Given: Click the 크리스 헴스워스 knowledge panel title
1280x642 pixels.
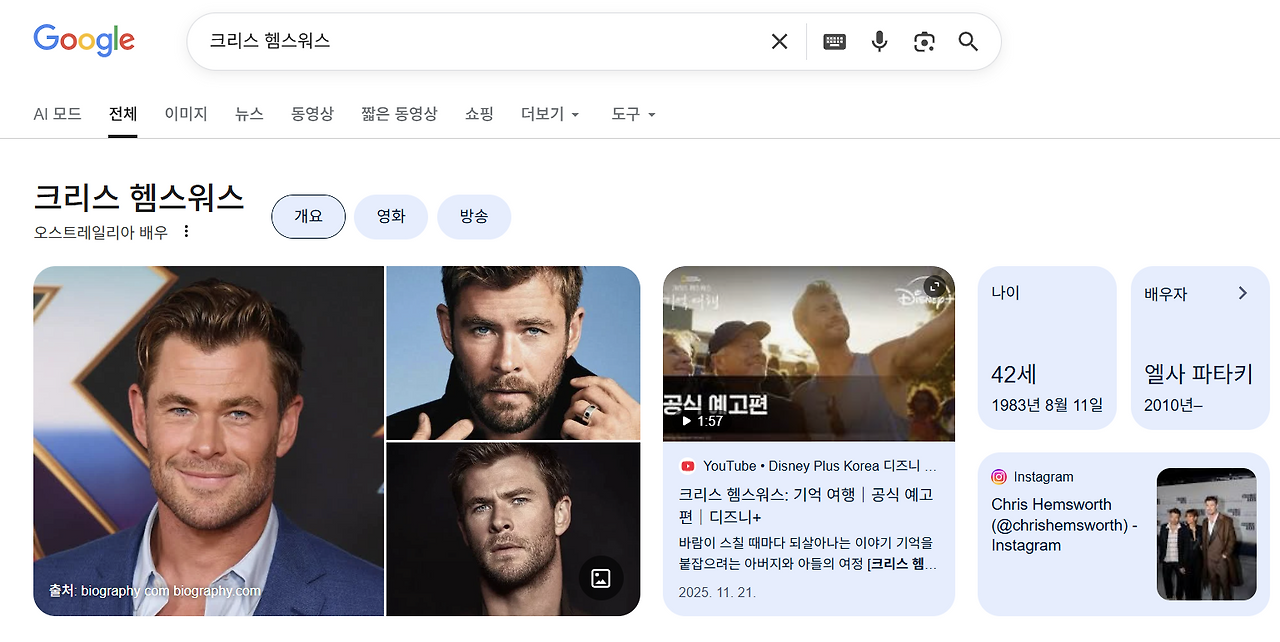Looking at the screenshot, I should 139,197.
